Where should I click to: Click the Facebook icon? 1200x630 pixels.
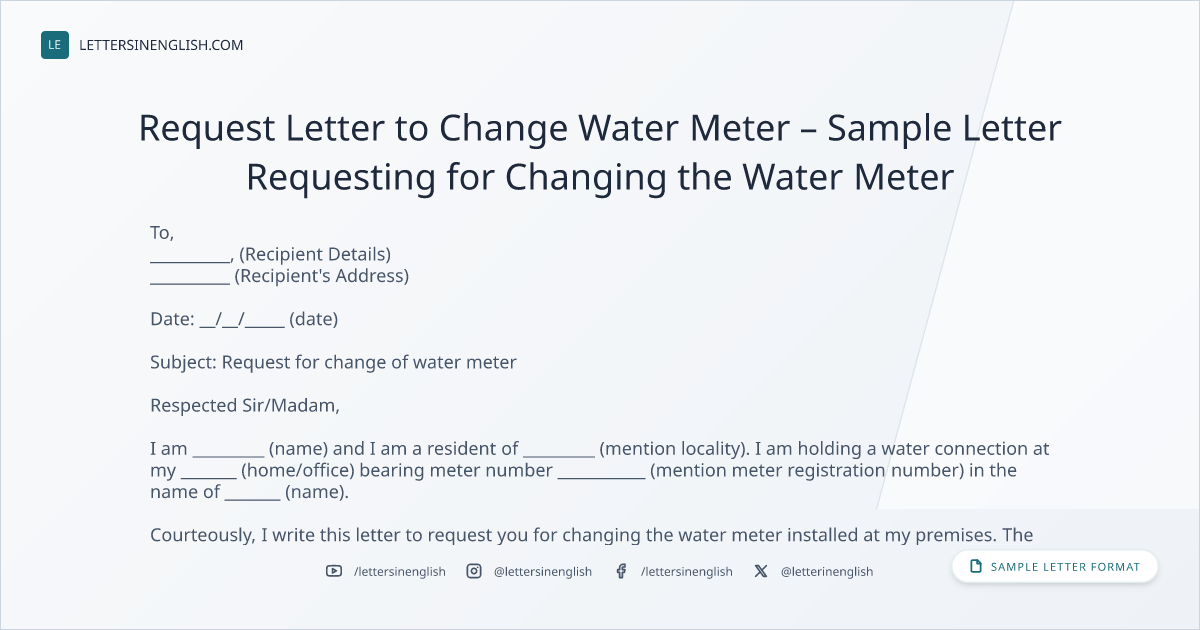tap(621, 571)
